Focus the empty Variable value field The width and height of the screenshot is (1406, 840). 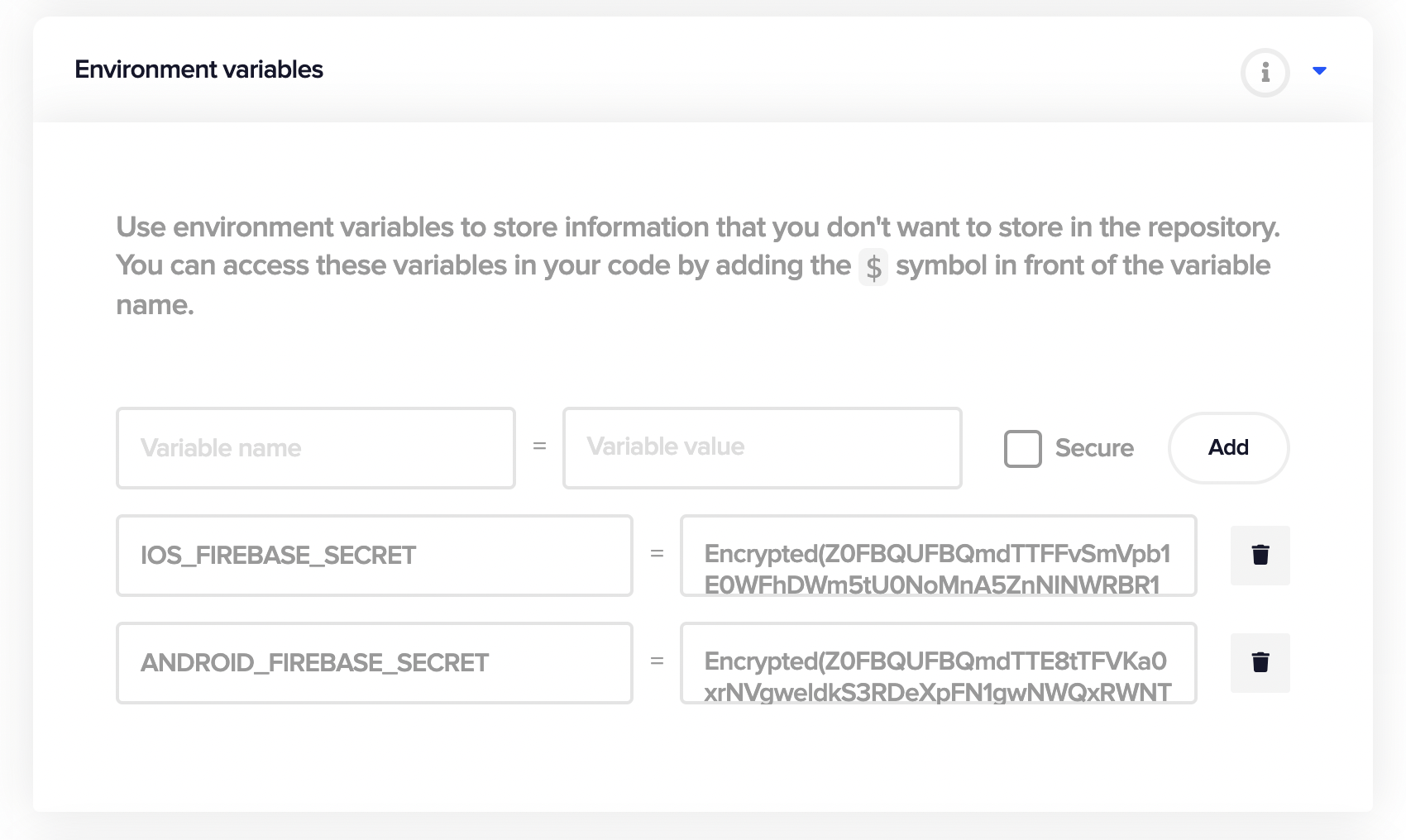pyautogui.click(x=762, y=448)
